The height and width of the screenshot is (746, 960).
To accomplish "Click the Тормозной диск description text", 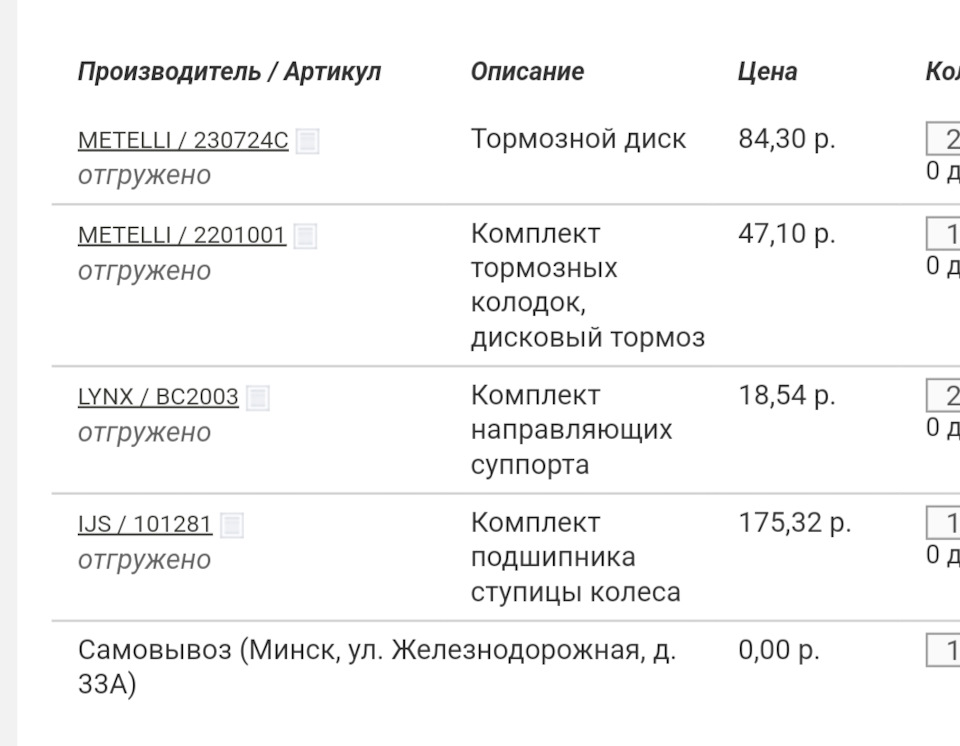I will [x=578, y=139].
